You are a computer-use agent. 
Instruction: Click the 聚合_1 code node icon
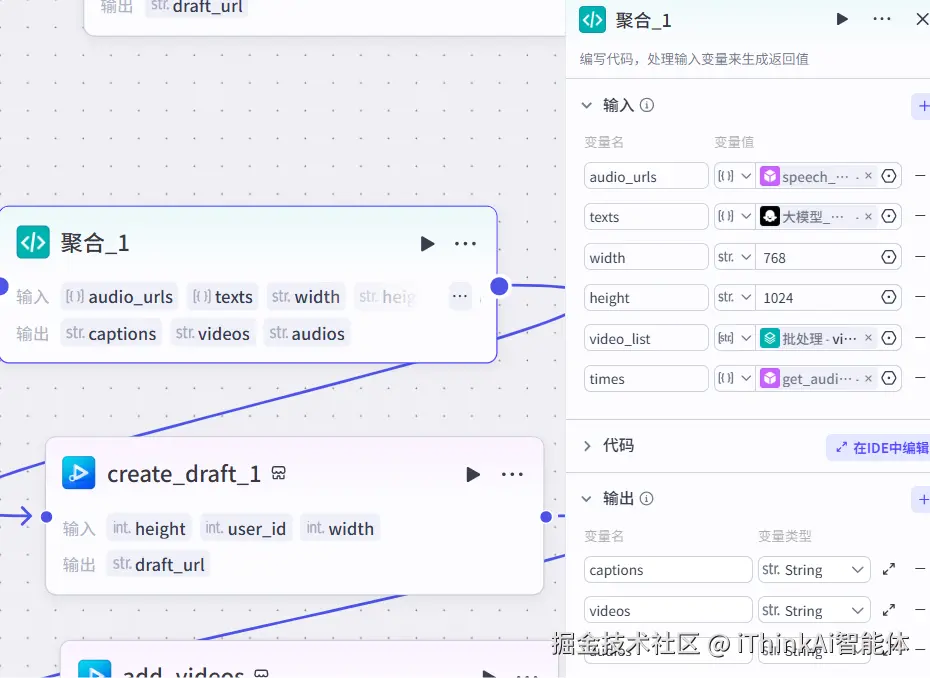[x=33, y=242]
